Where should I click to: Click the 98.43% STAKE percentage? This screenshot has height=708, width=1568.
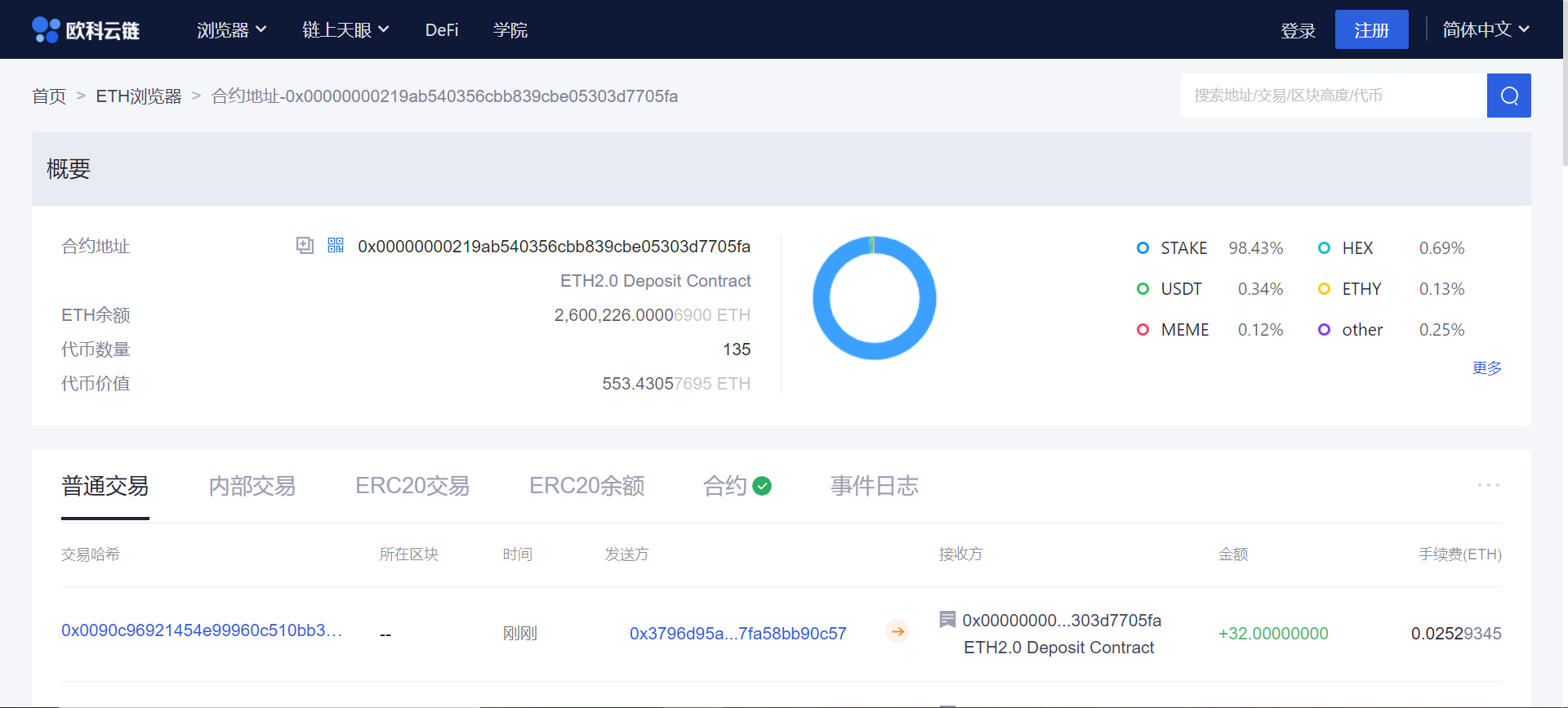1256,248
